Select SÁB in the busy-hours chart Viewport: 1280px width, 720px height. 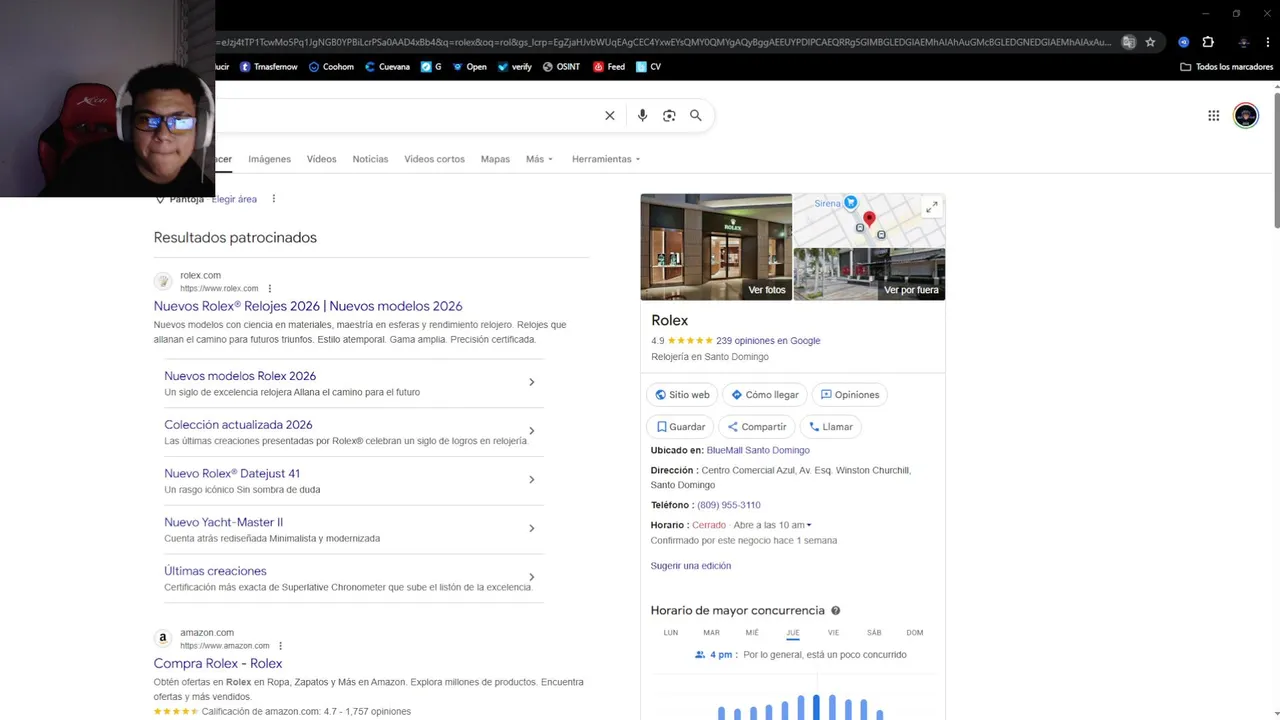tap(874, 633)
